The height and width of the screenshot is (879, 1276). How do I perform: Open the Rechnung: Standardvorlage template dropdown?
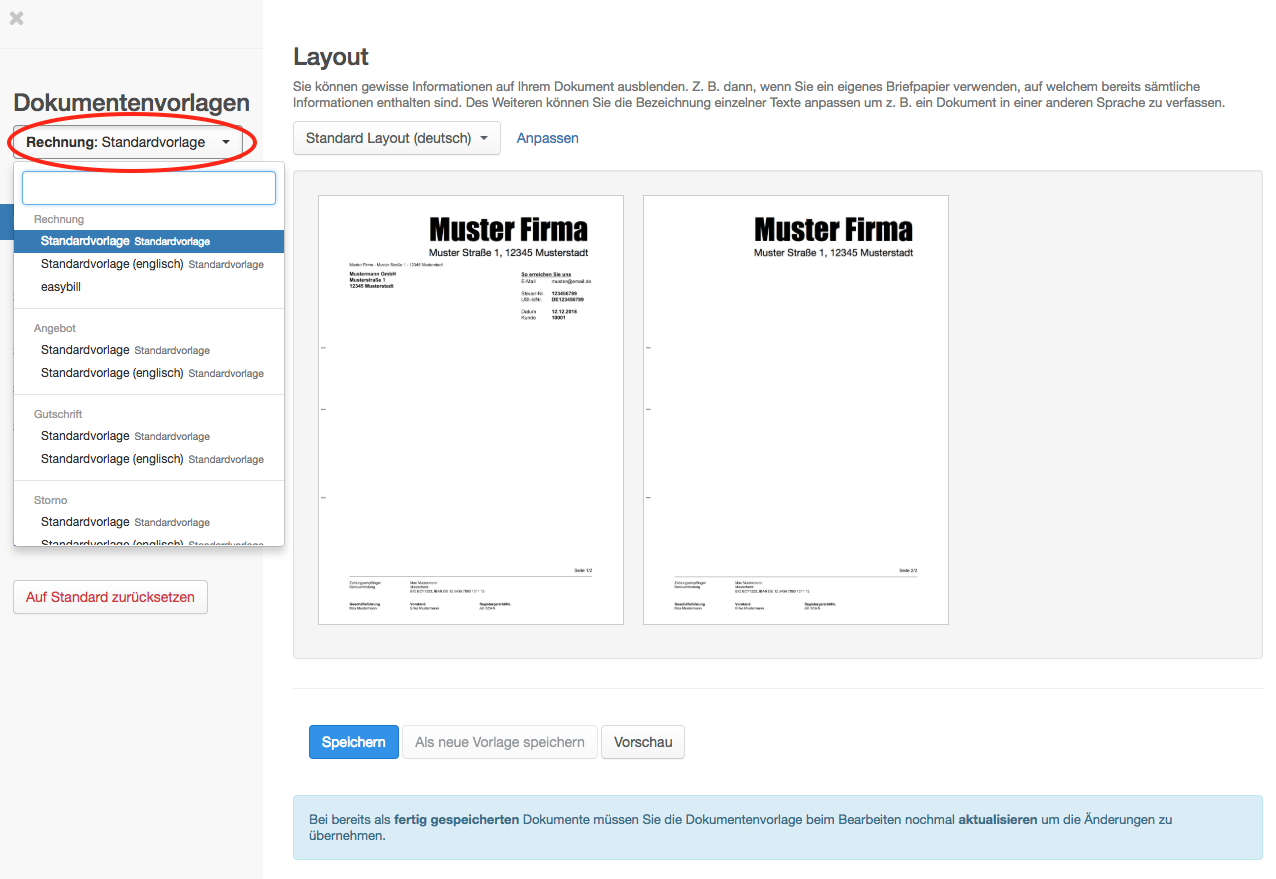(116, 142)
